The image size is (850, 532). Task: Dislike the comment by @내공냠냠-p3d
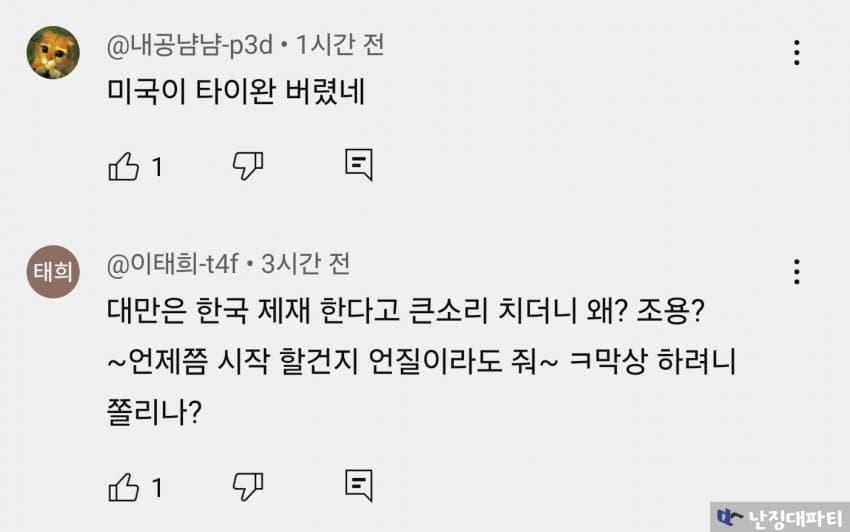247,166
